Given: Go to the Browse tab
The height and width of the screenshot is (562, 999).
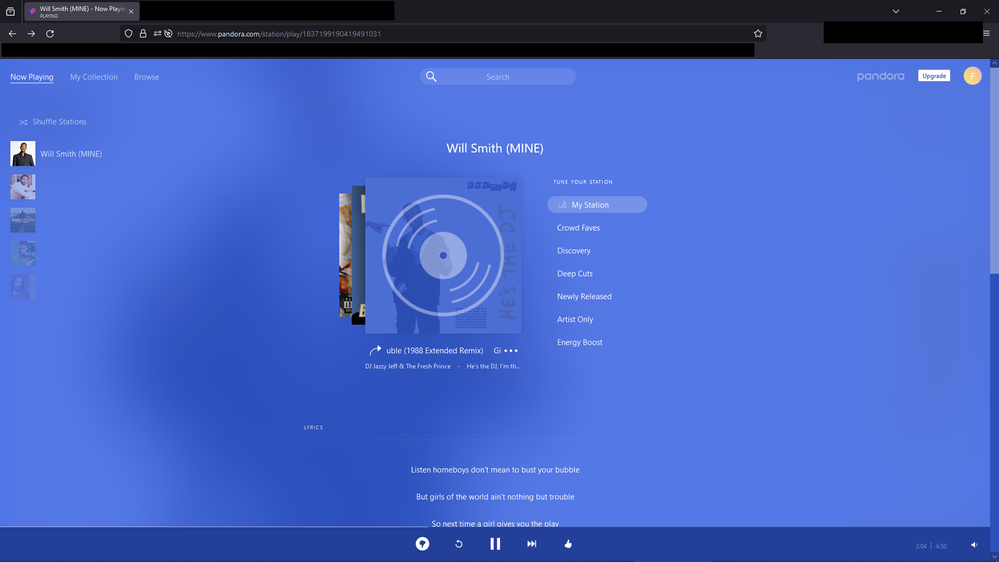Looking at the screenshot, I should tap(146, 77).
